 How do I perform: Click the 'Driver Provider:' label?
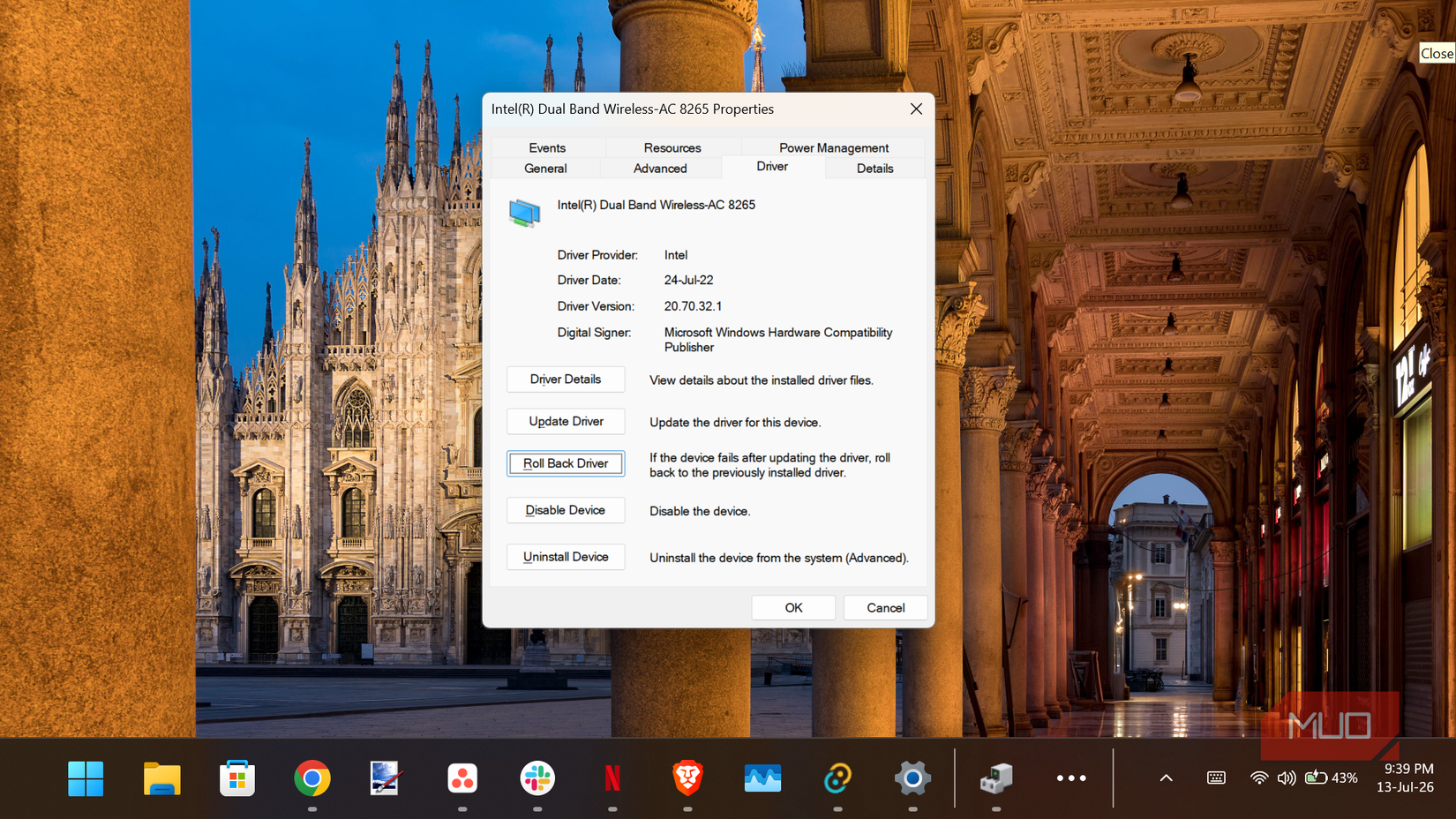tap(597, 255)
